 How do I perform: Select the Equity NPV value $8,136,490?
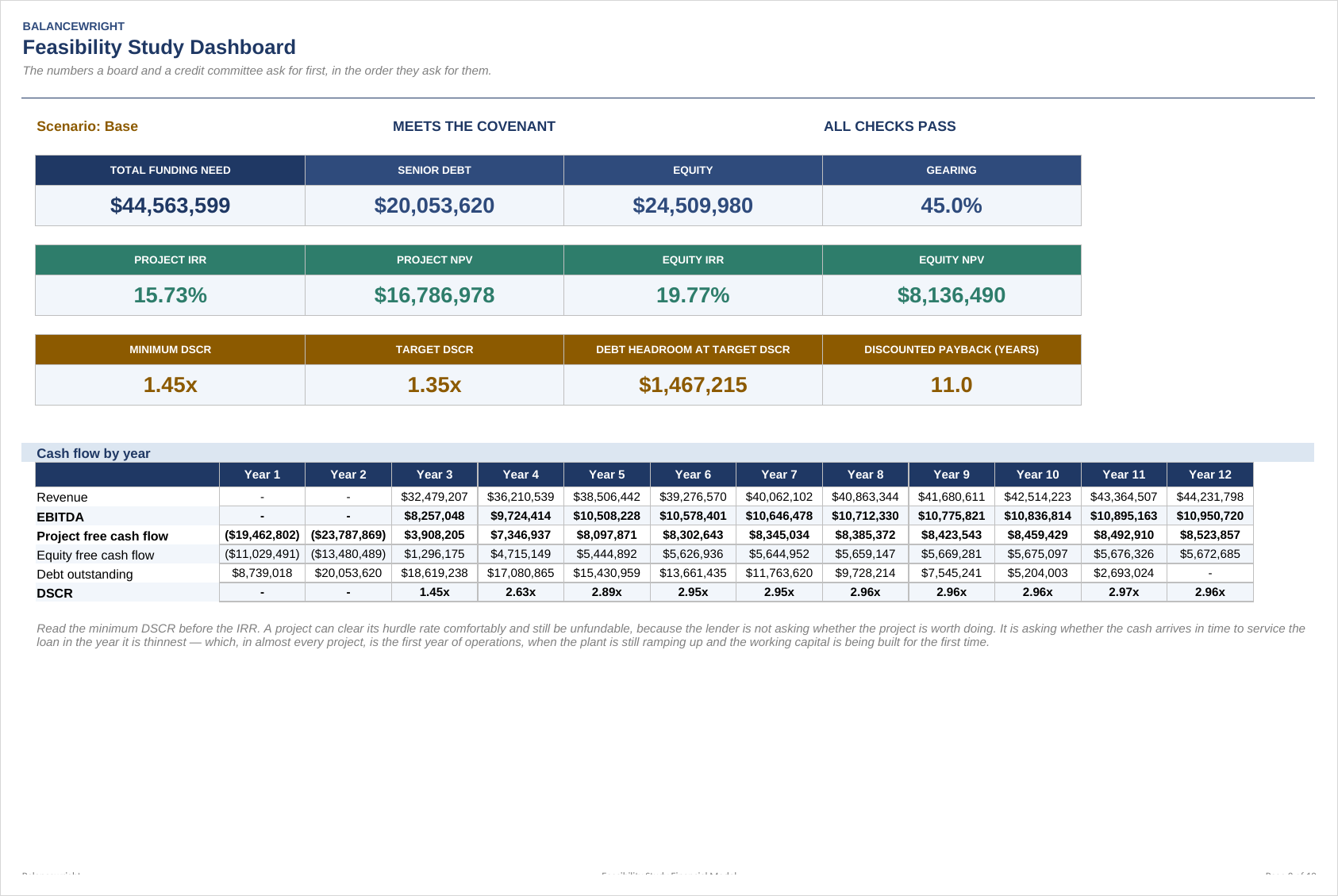click(952, 295)
